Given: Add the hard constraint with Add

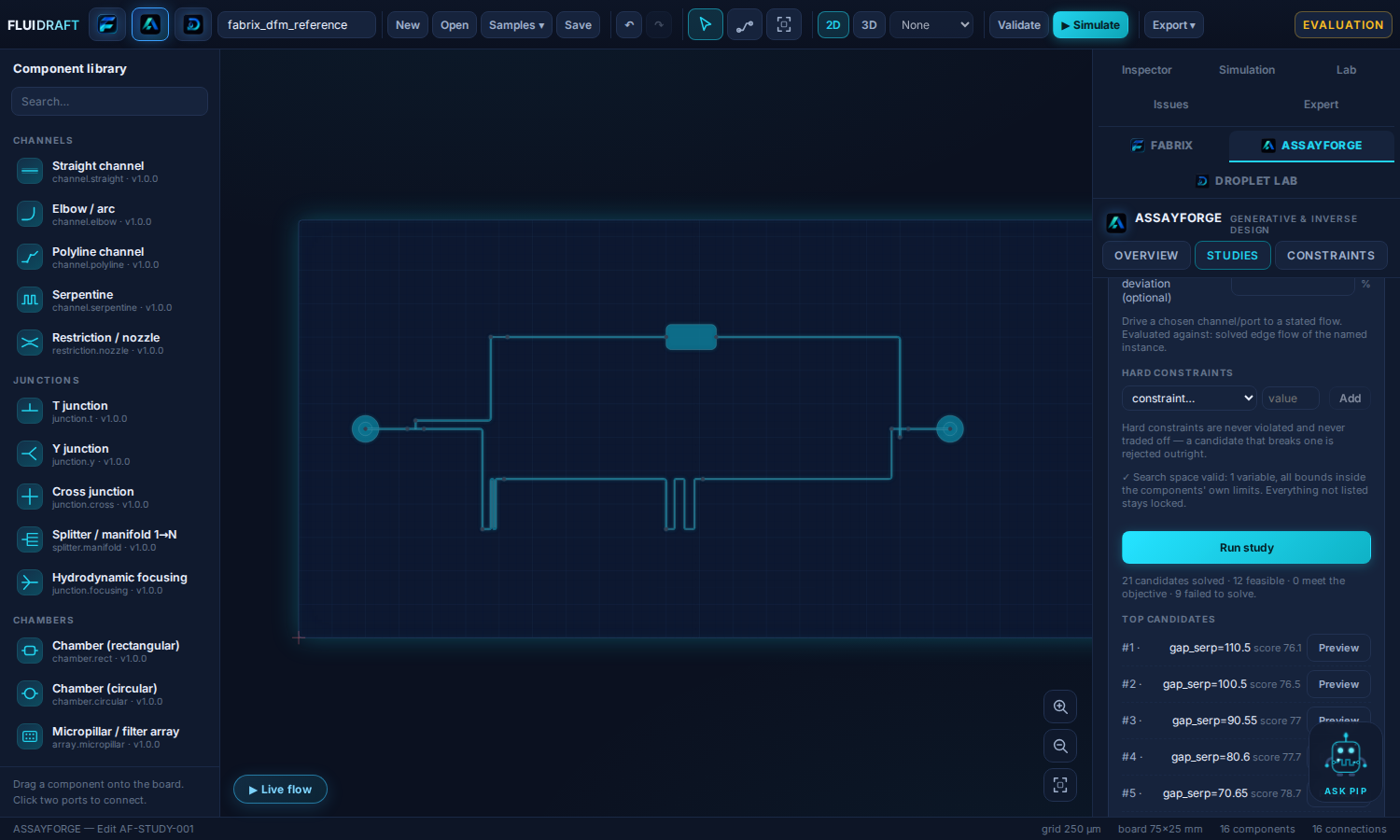Looking at the screenshot, I should click(1350, 399).
